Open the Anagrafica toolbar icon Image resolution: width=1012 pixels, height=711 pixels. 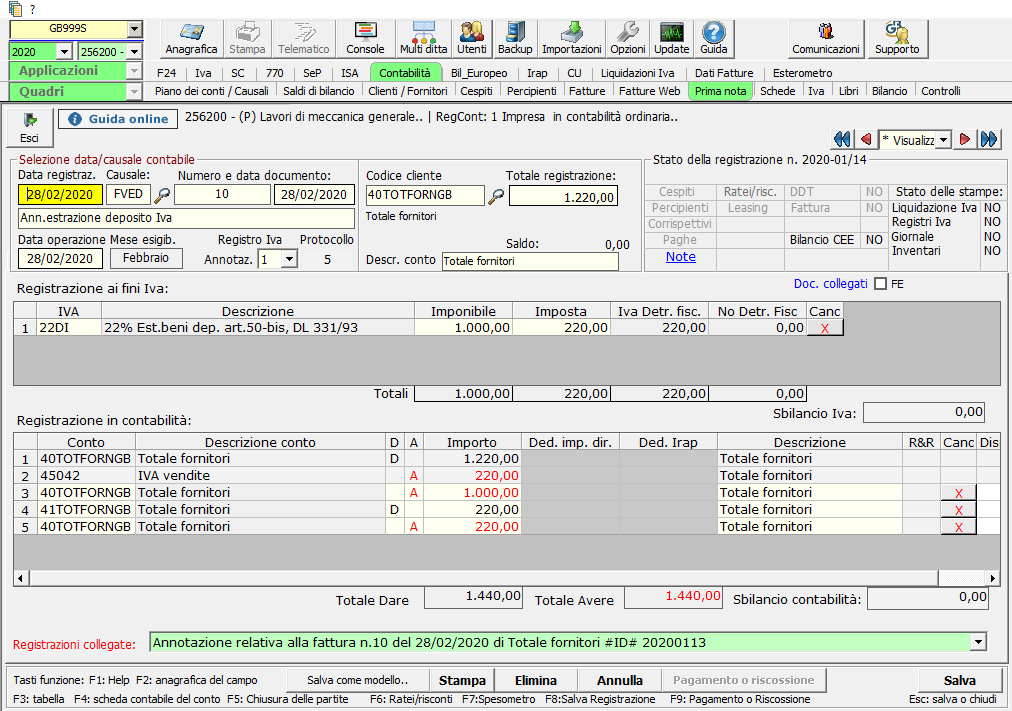pyautogui.click(x=191, y=39)
